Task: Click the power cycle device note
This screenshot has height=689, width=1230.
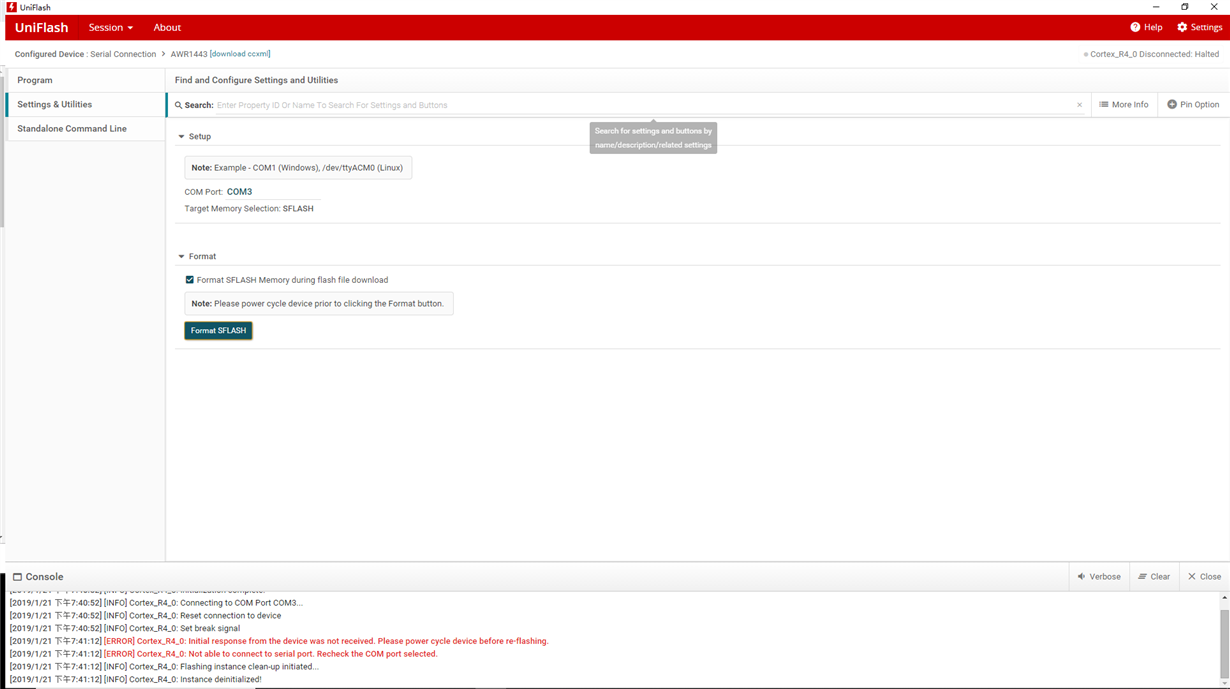Action: [x=318, y=303]
